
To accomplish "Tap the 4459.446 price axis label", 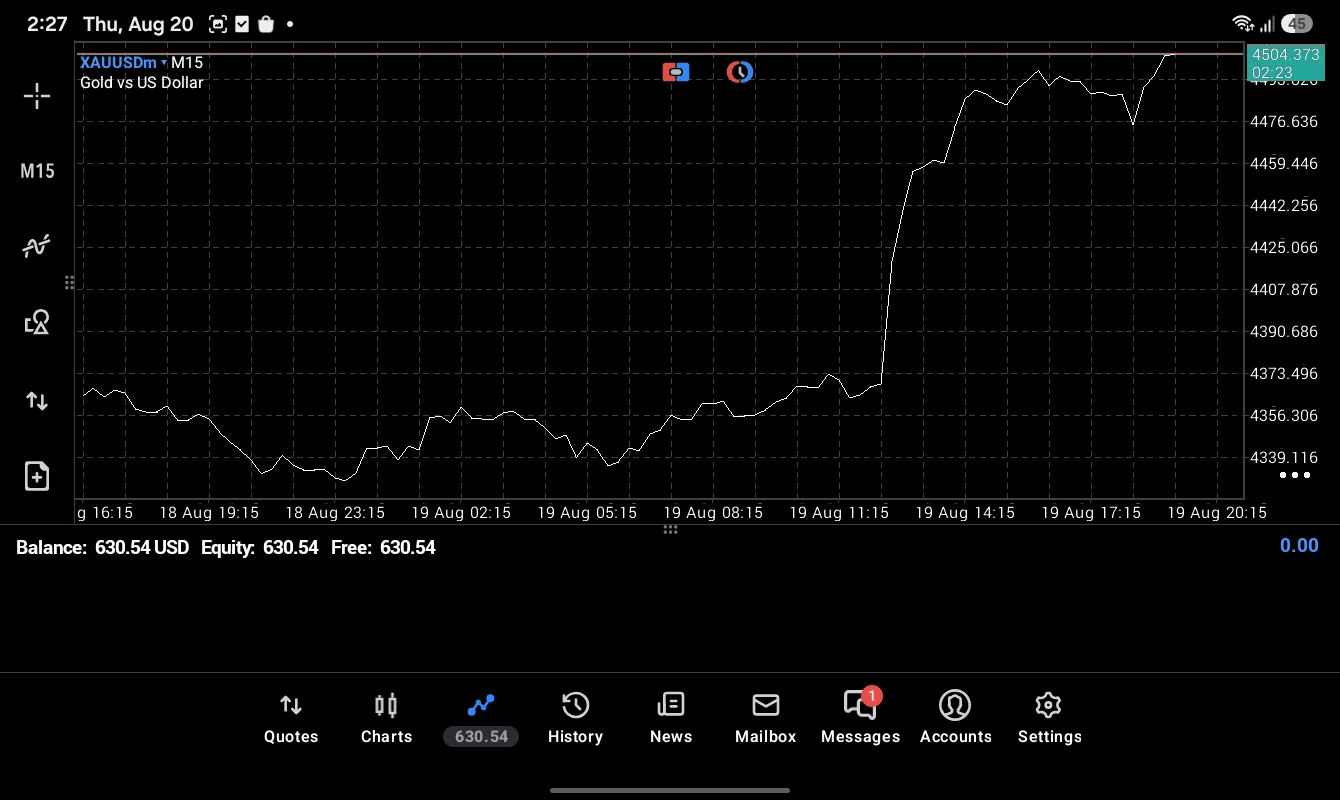I will coord(1284,164).
